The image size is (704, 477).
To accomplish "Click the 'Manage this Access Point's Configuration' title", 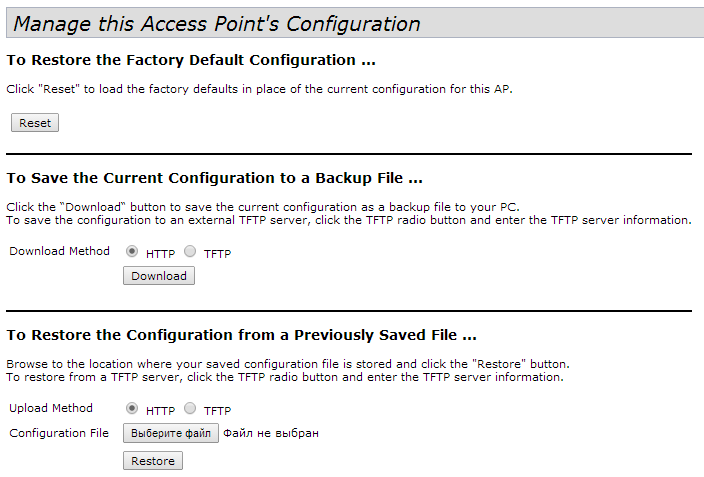I will tap(217, 24).
